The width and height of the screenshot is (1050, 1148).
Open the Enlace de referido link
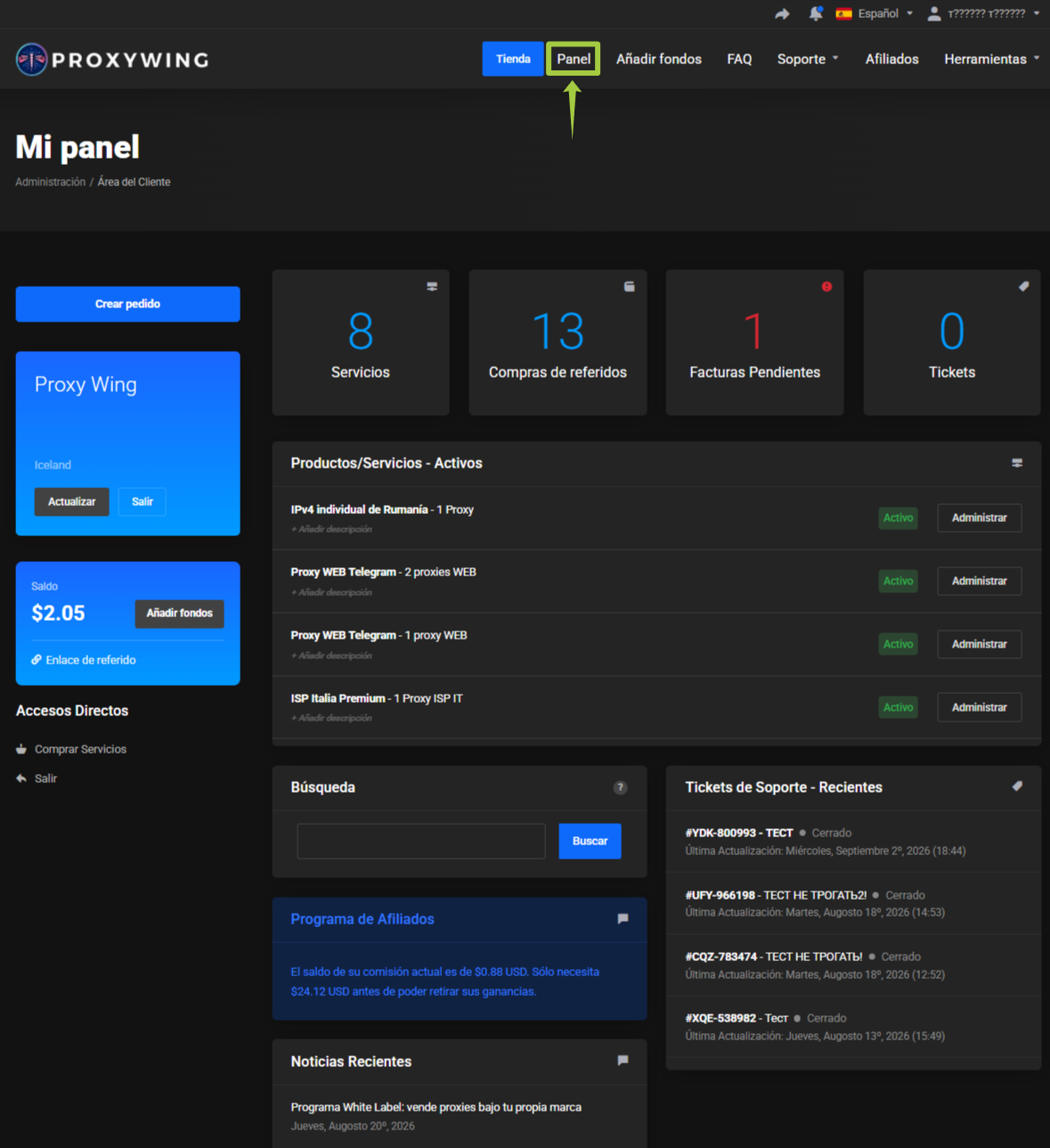(x=91, y=660)
